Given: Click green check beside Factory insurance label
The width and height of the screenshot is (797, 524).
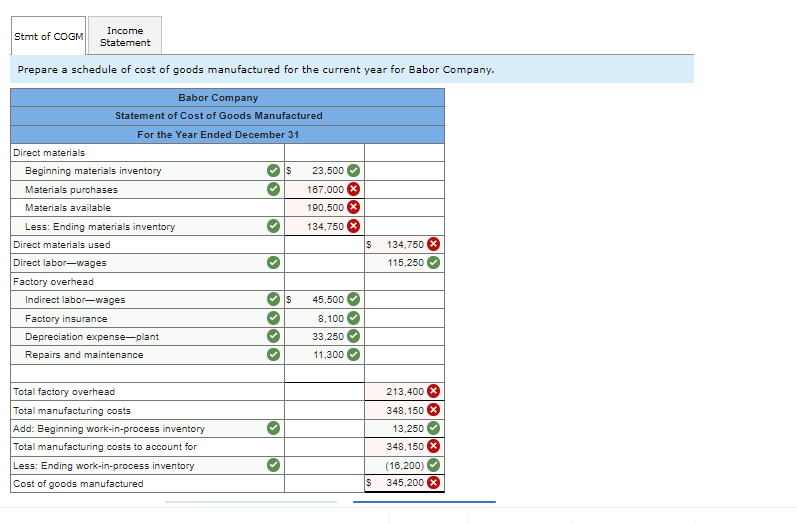Looking at the screenshot, I should click(x=273, y=318).
